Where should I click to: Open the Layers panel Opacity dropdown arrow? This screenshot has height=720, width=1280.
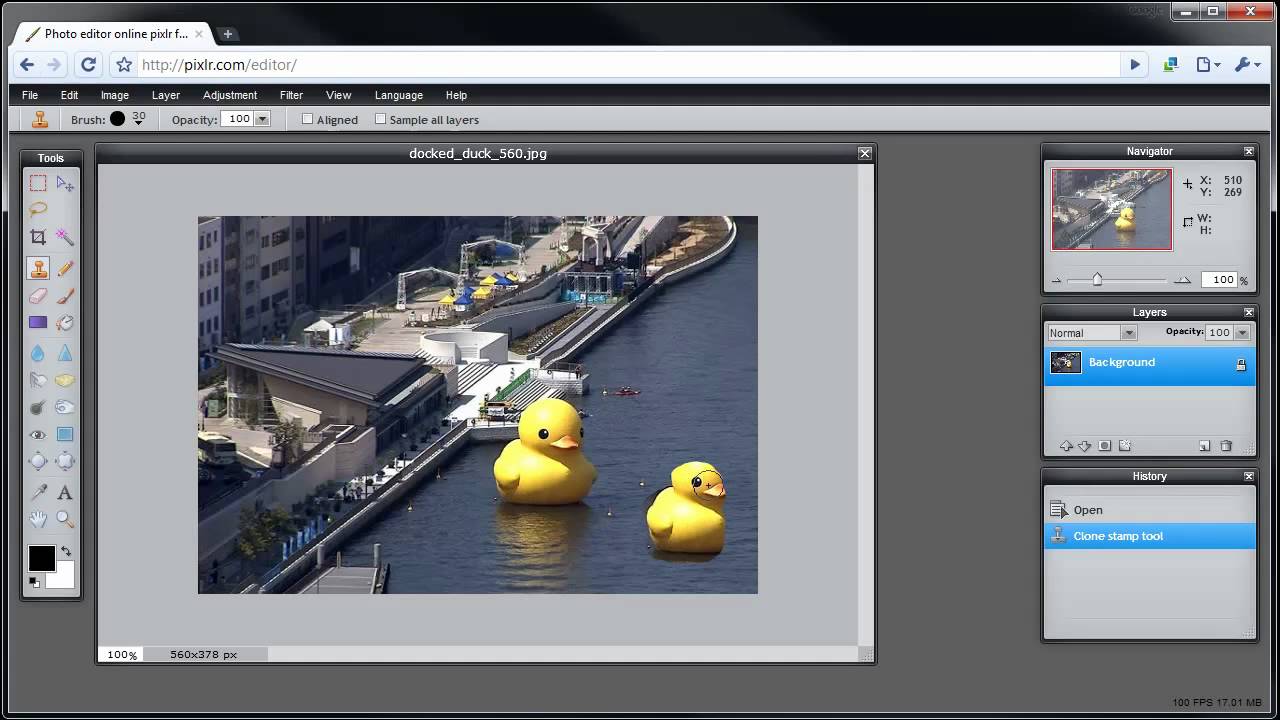click(x=1242, y=333)
